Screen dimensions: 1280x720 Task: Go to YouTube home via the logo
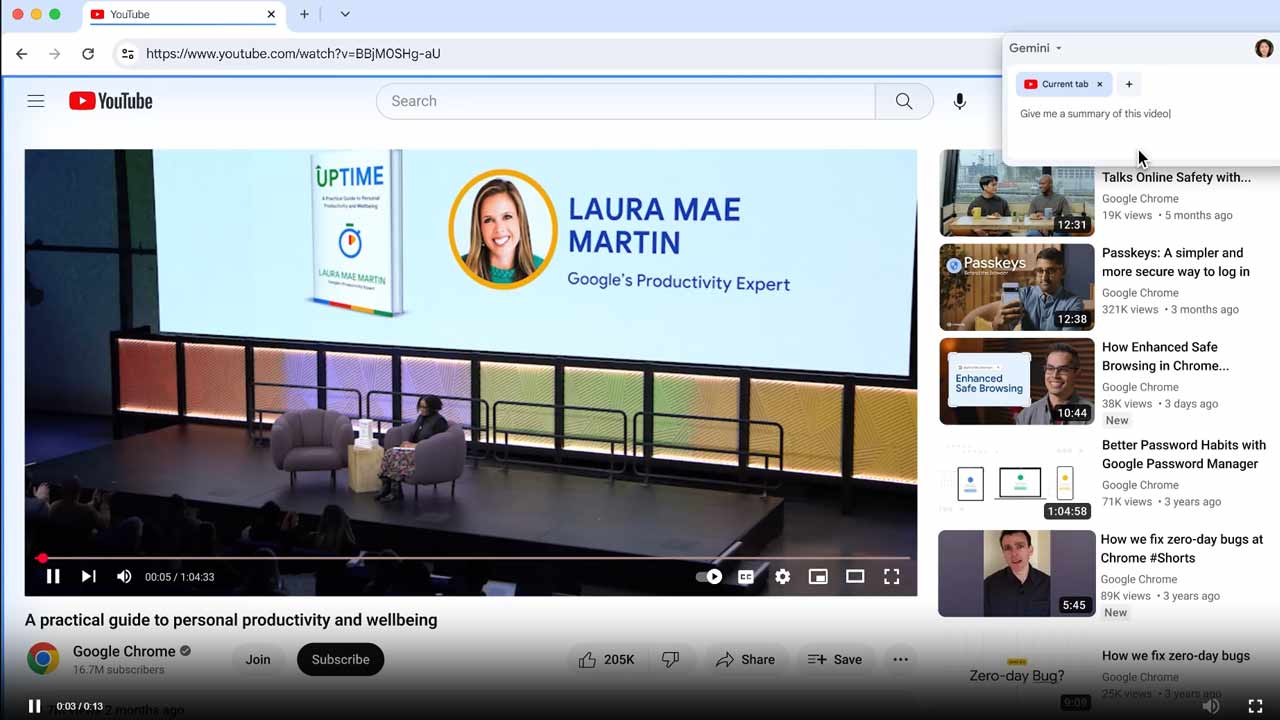[x=111, y=101]
